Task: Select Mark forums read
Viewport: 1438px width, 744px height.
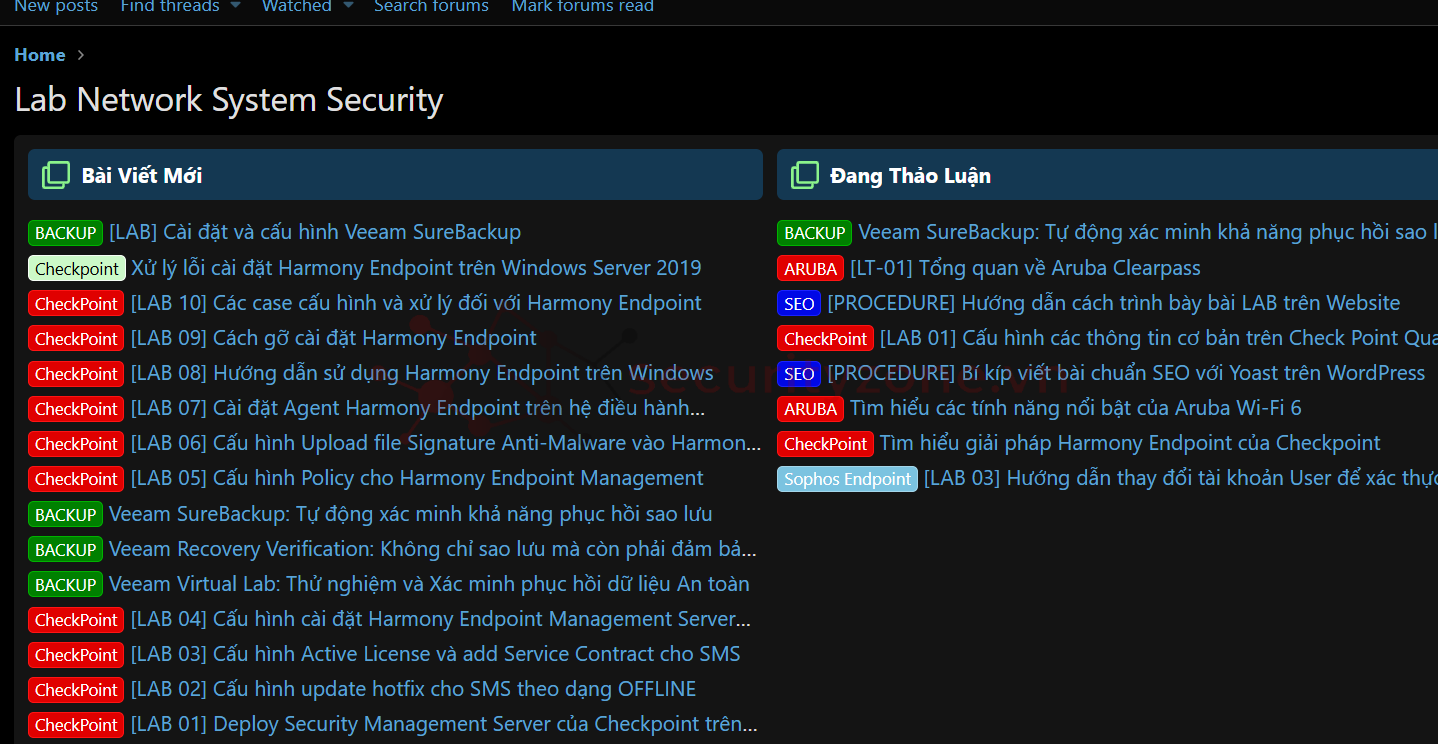Action: point(583,6)
